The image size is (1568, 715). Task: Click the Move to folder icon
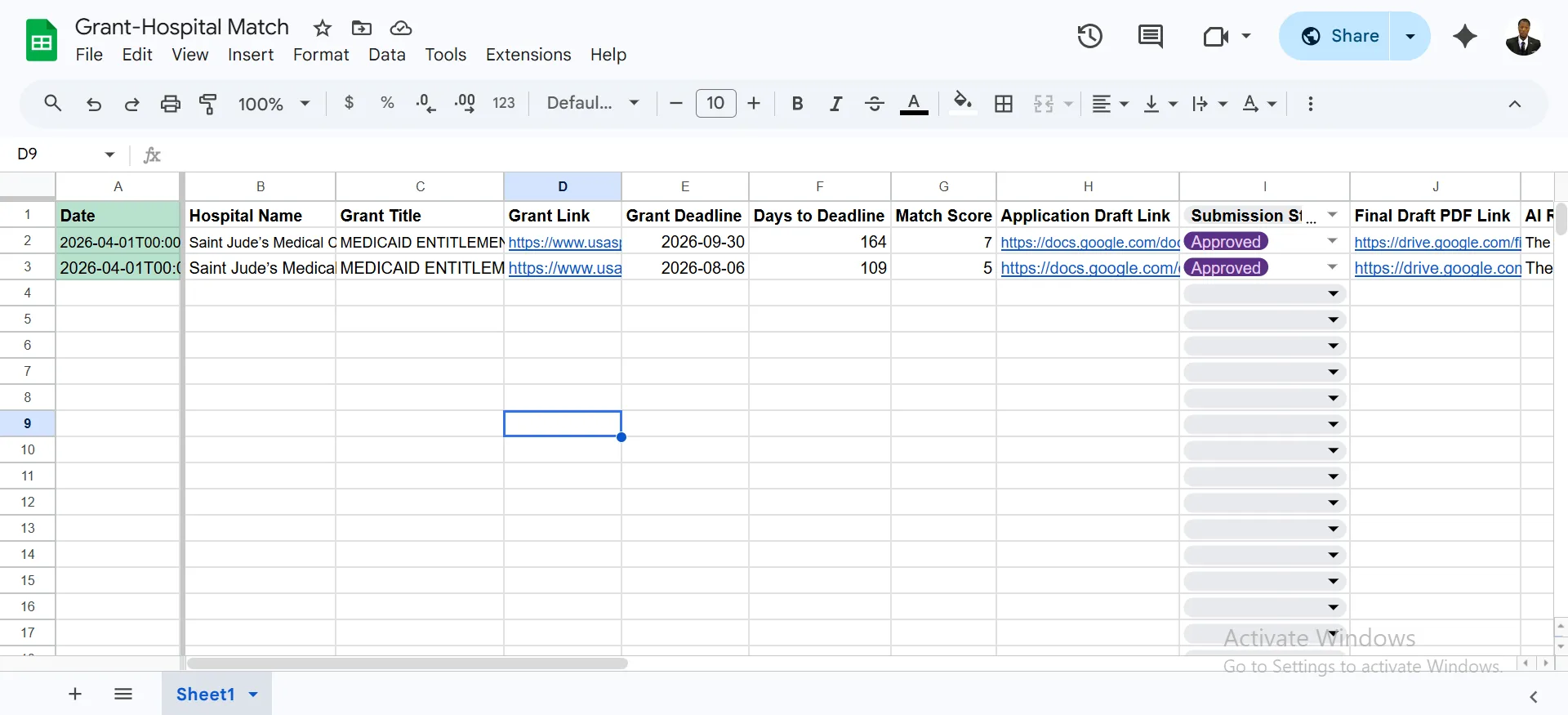tap(361, 29)
